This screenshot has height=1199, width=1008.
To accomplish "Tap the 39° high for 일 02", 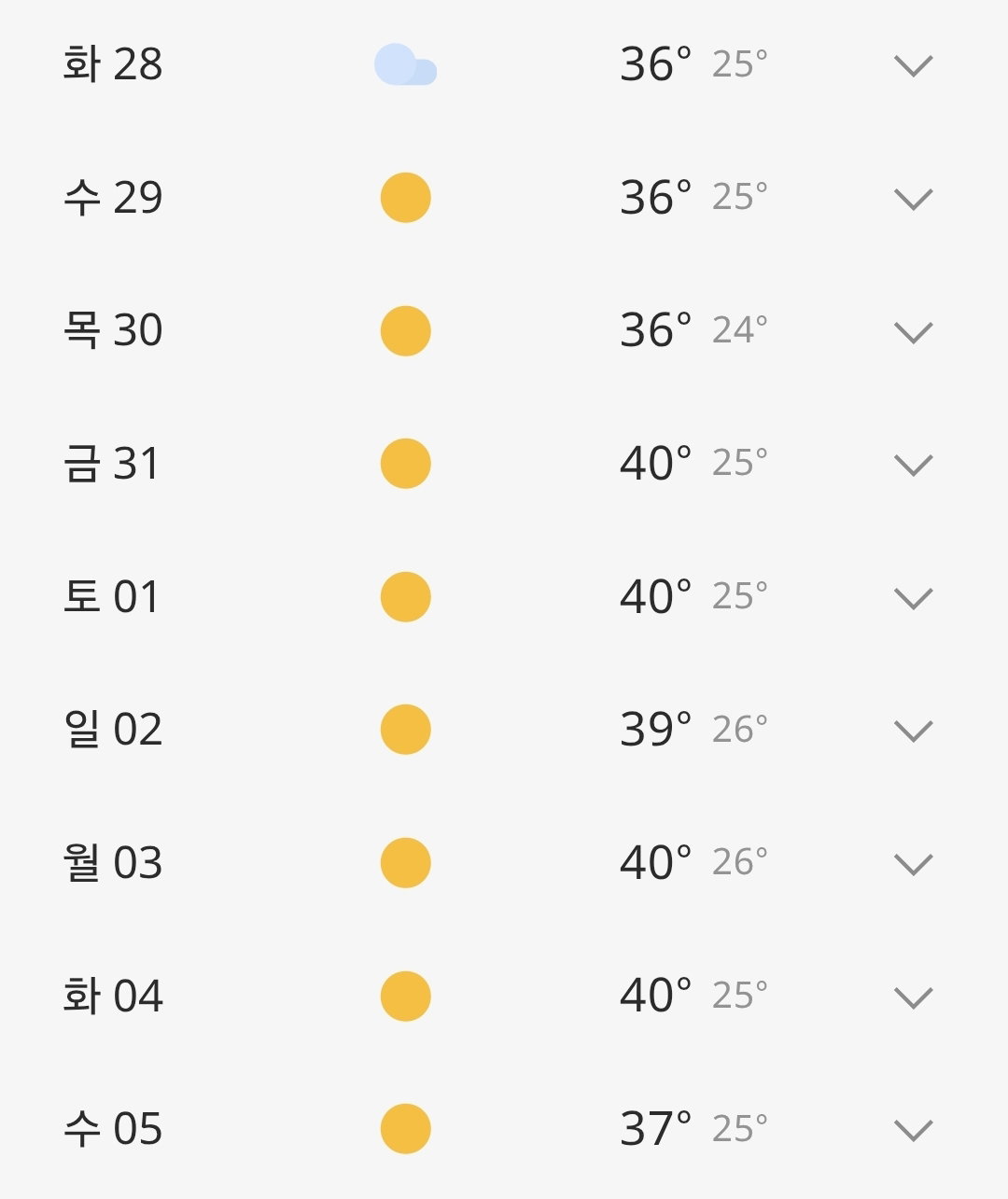I will [656, 730].
